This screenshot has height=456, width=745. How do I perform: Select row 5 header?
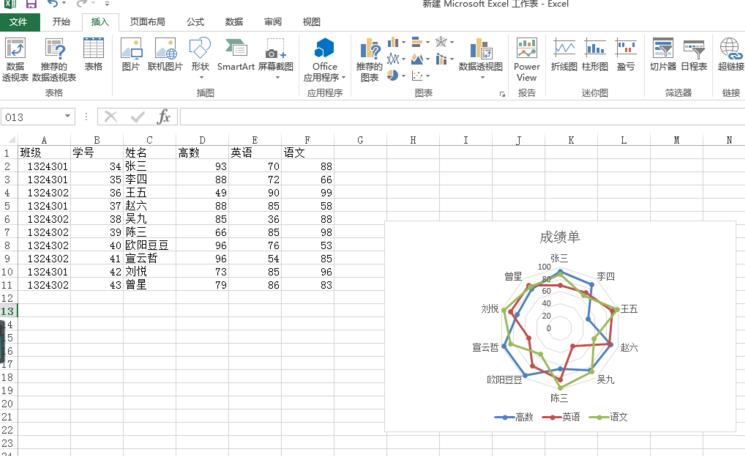7,206
